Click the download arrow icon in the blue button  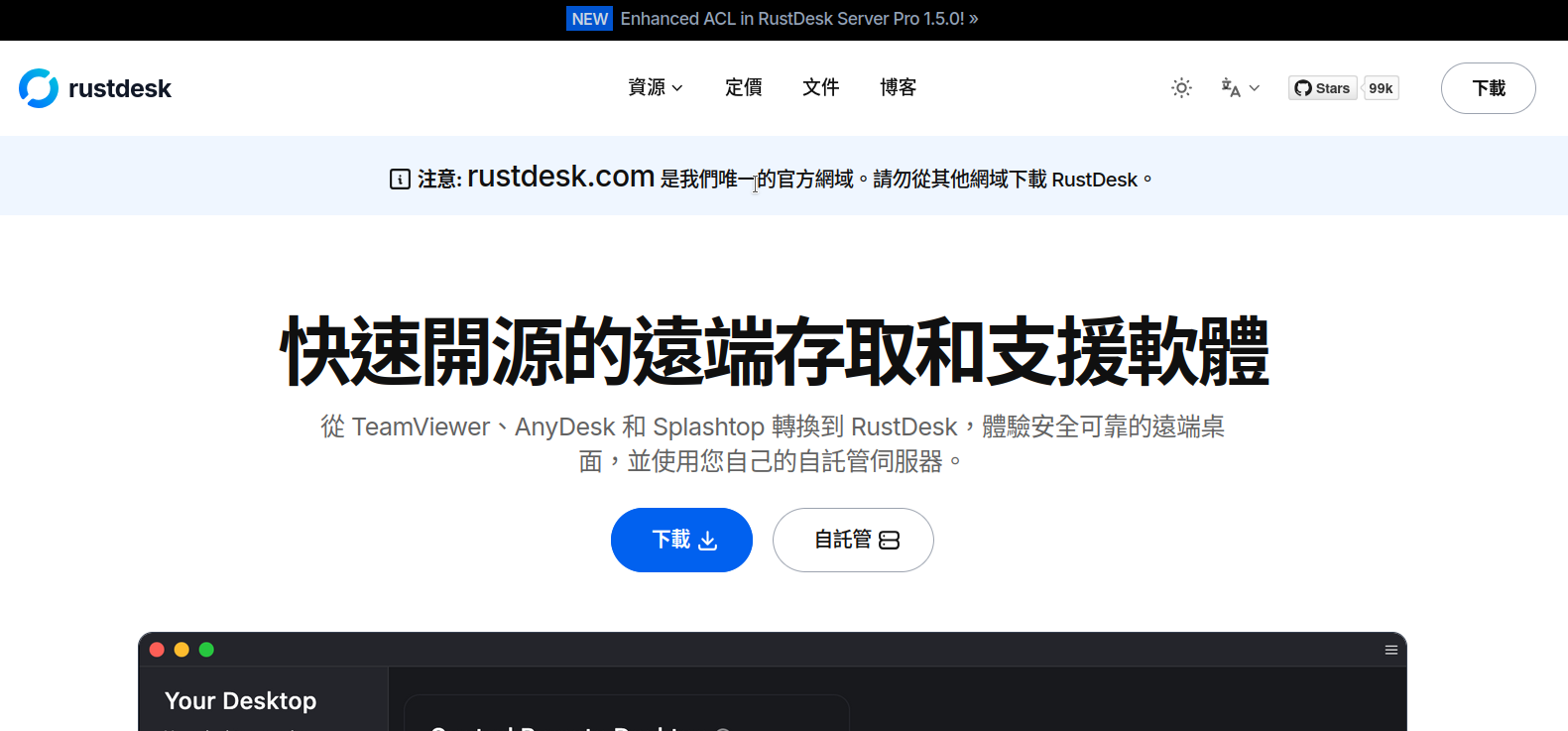point(708,541)
